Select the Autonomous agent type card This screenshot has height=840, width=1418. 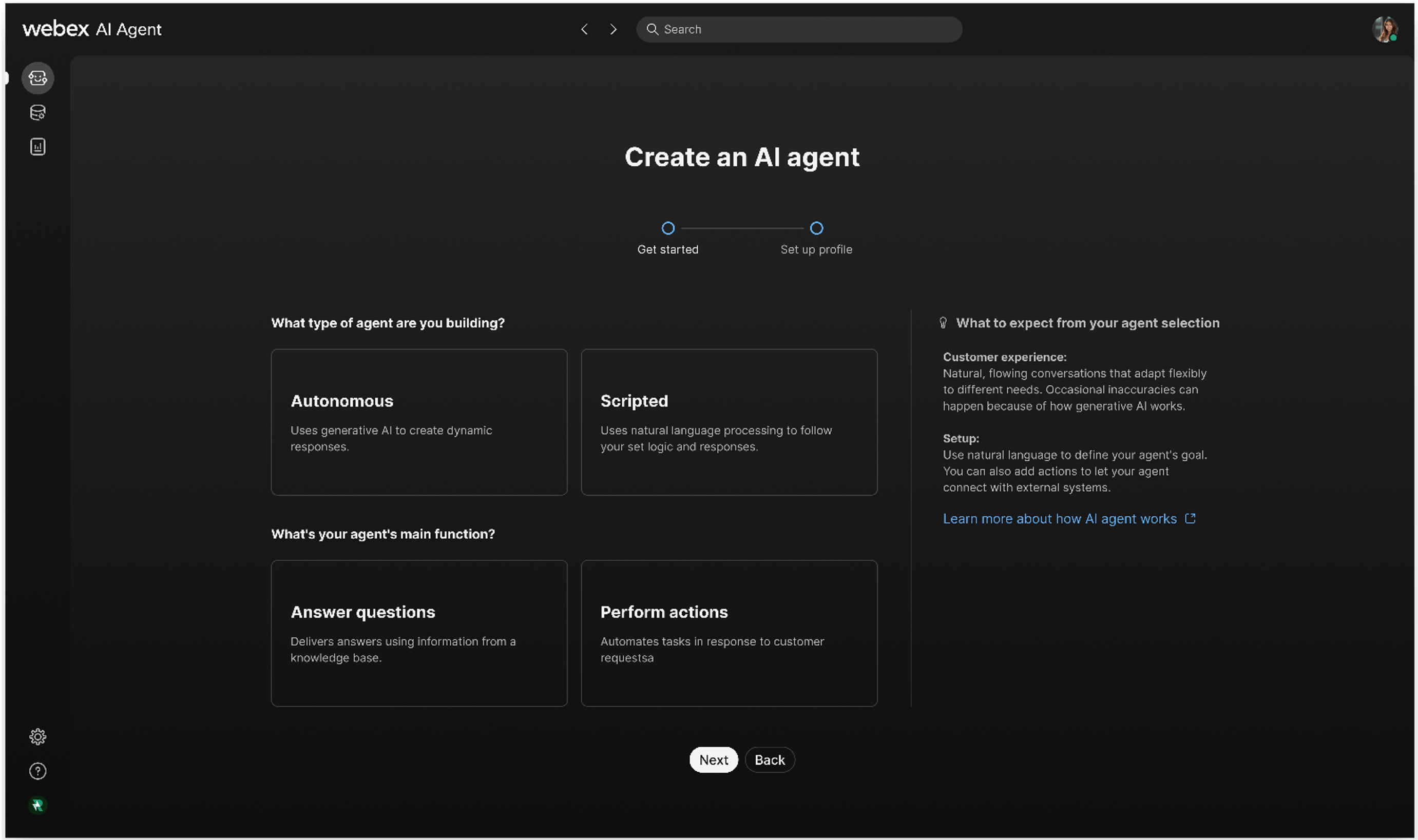tap(418, 422)
